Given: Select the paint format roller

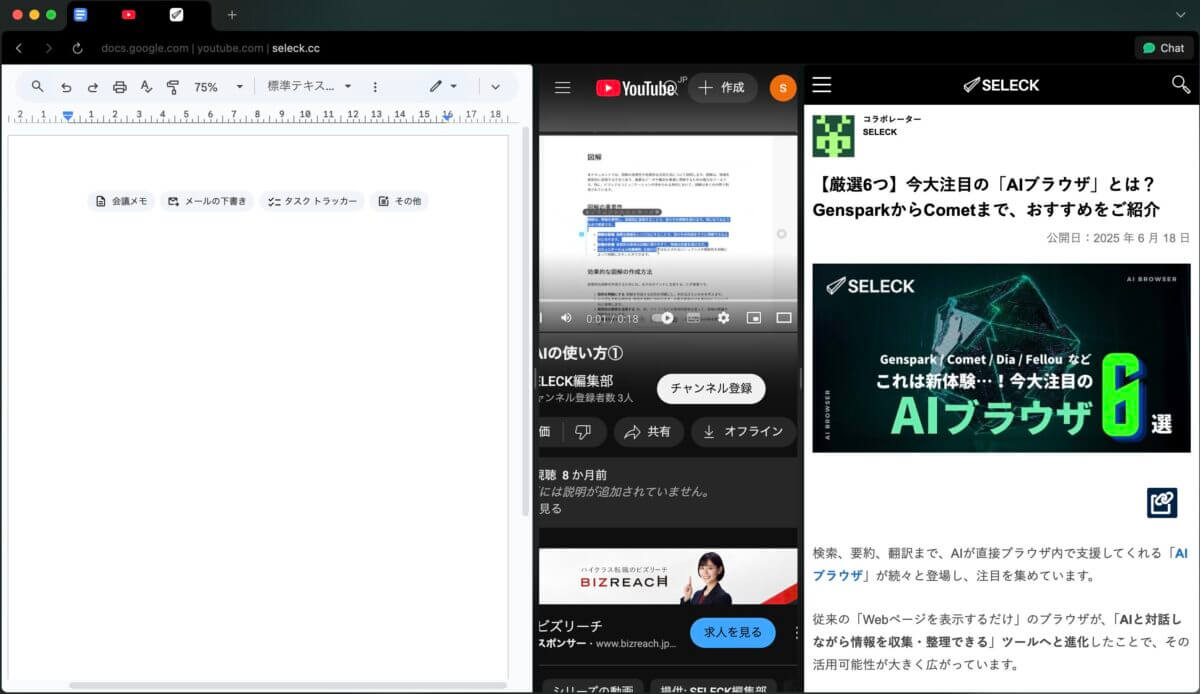Looking at the screenshot, I should click(172, 87).
